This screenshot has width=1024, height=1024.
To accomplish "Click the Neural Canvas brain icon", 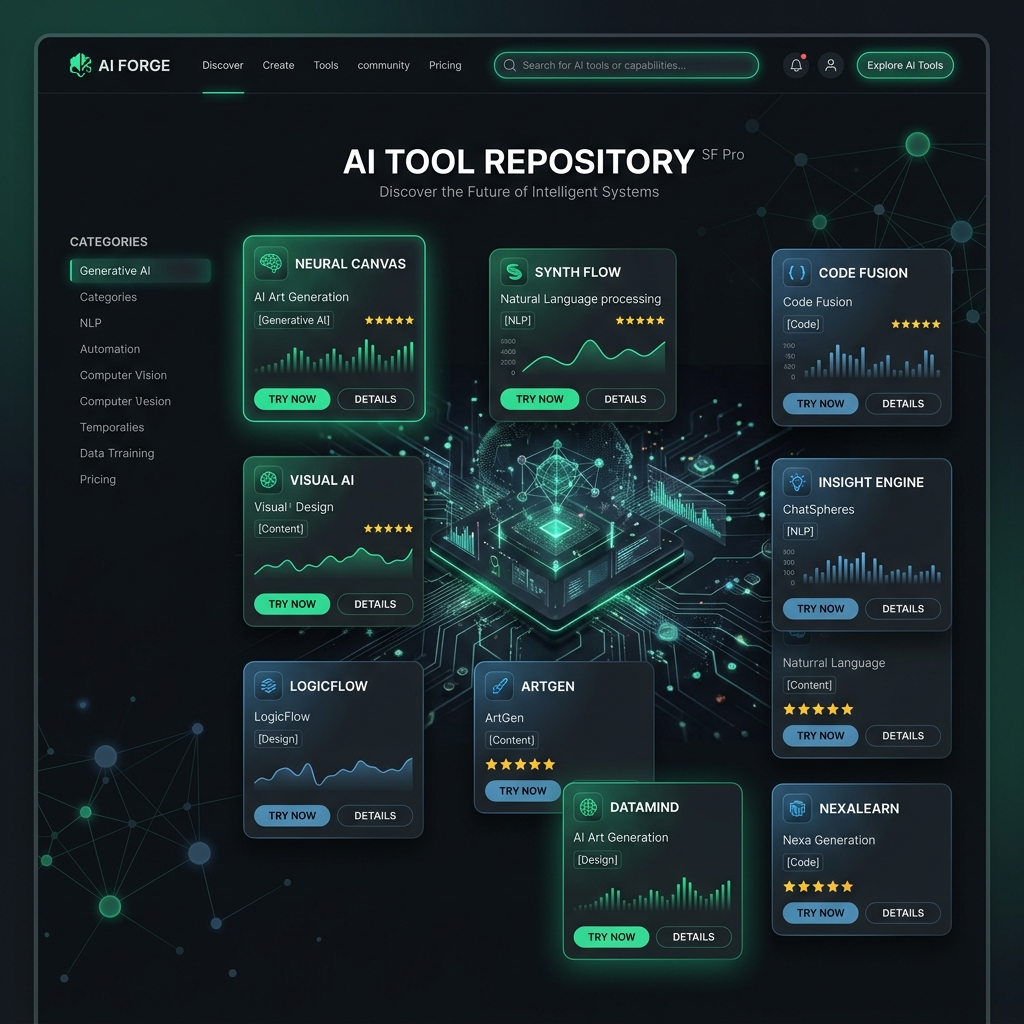I will click(x=270, y=263).
